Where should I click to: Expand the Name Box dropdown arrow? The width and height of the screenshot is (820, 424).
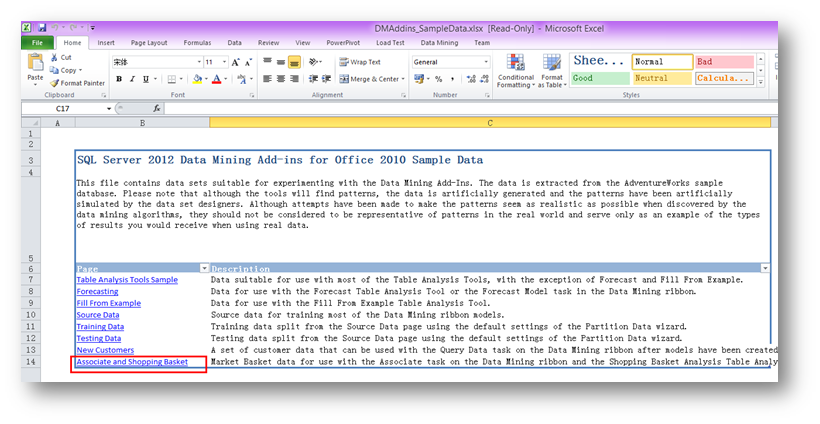(109, 108)
